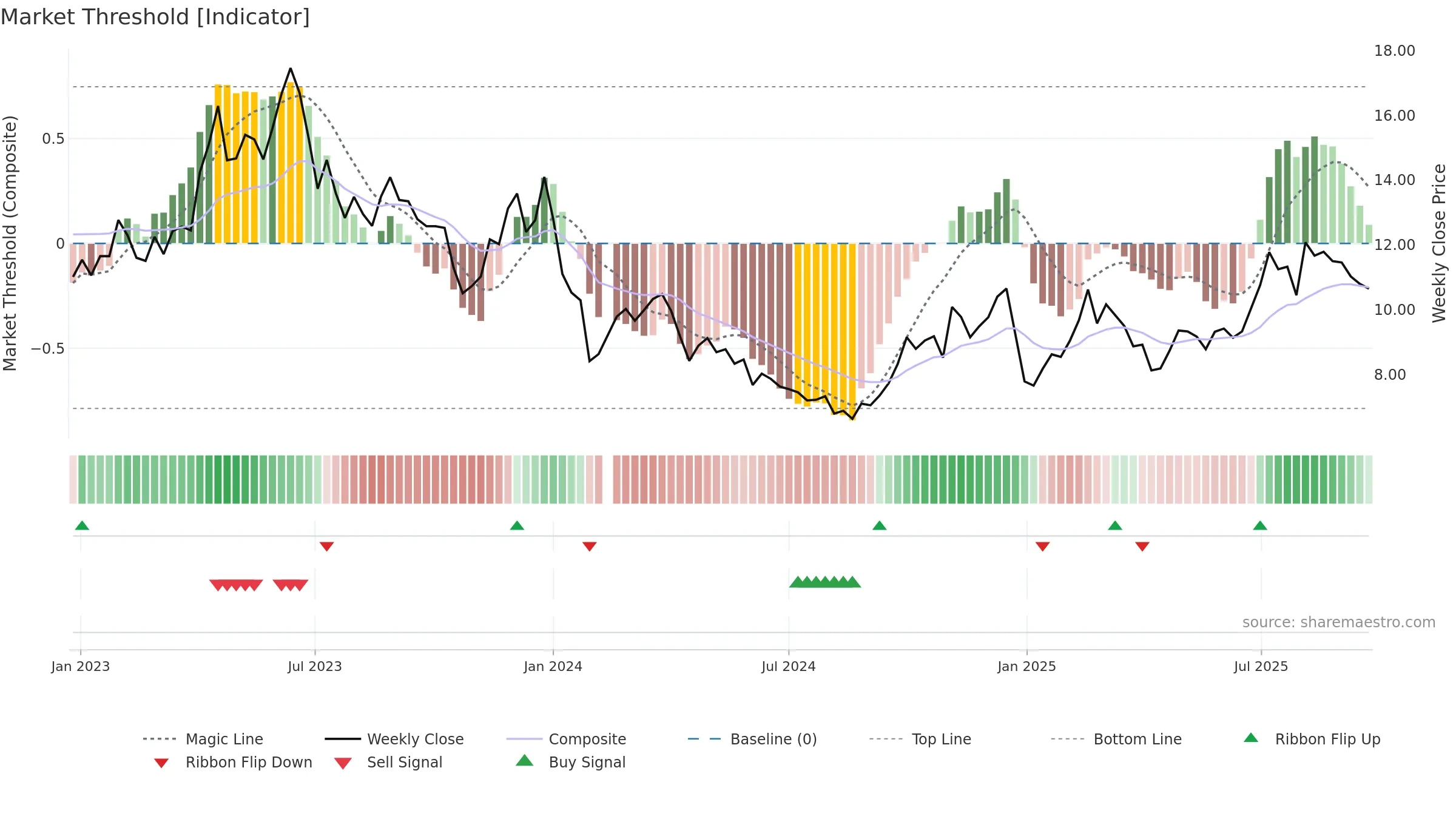Click the 8.00 price axis label

pyautogui.click(x=1390, y=375)
